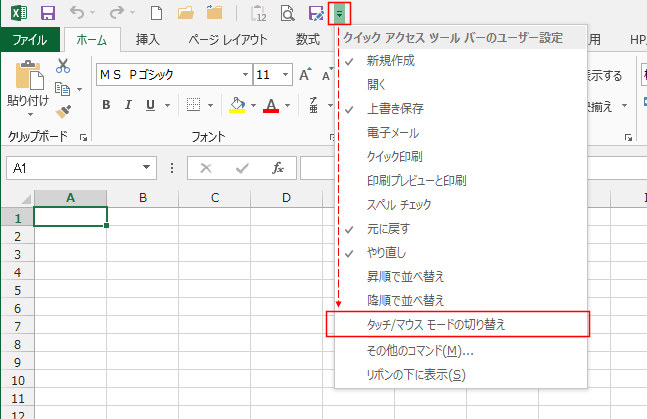This screenshot has height=419, width=647.
Task: Expand font color dropdown arrow
Action: (x=288, y=106)
